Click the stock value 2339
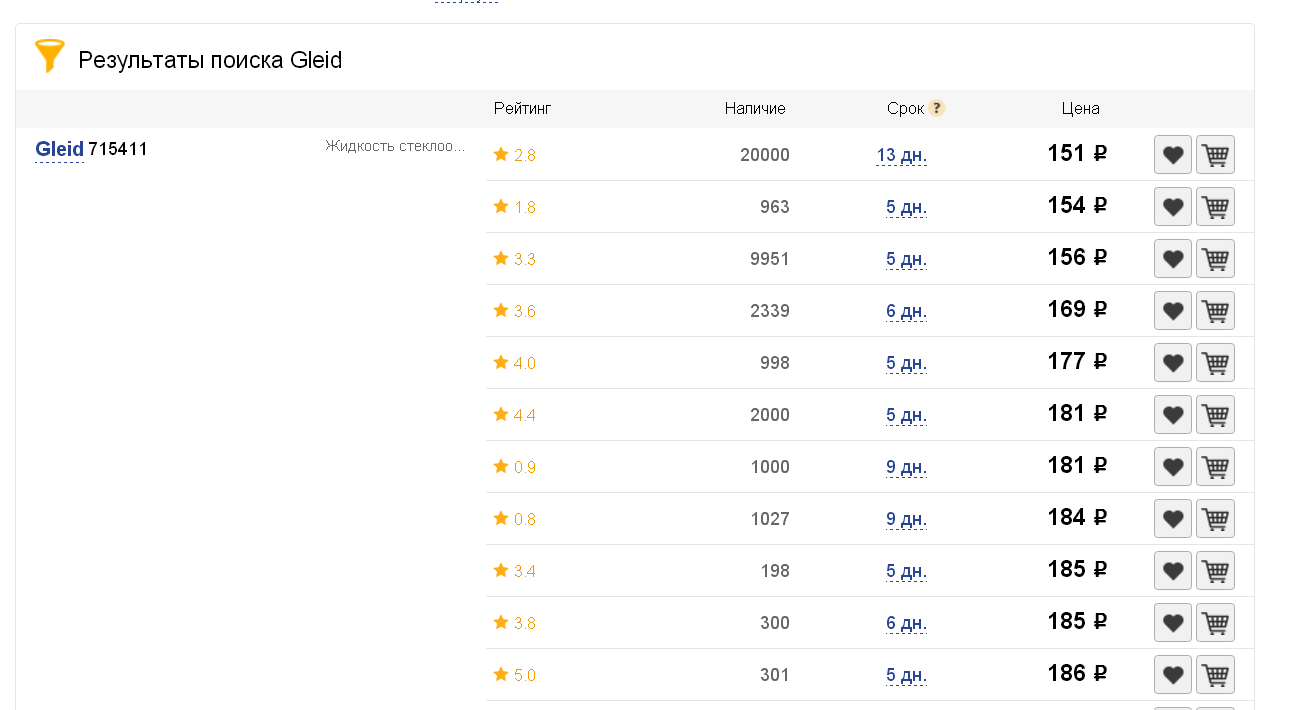Image resolution: width=1314 pixels, height=710 pixels. 770,311
